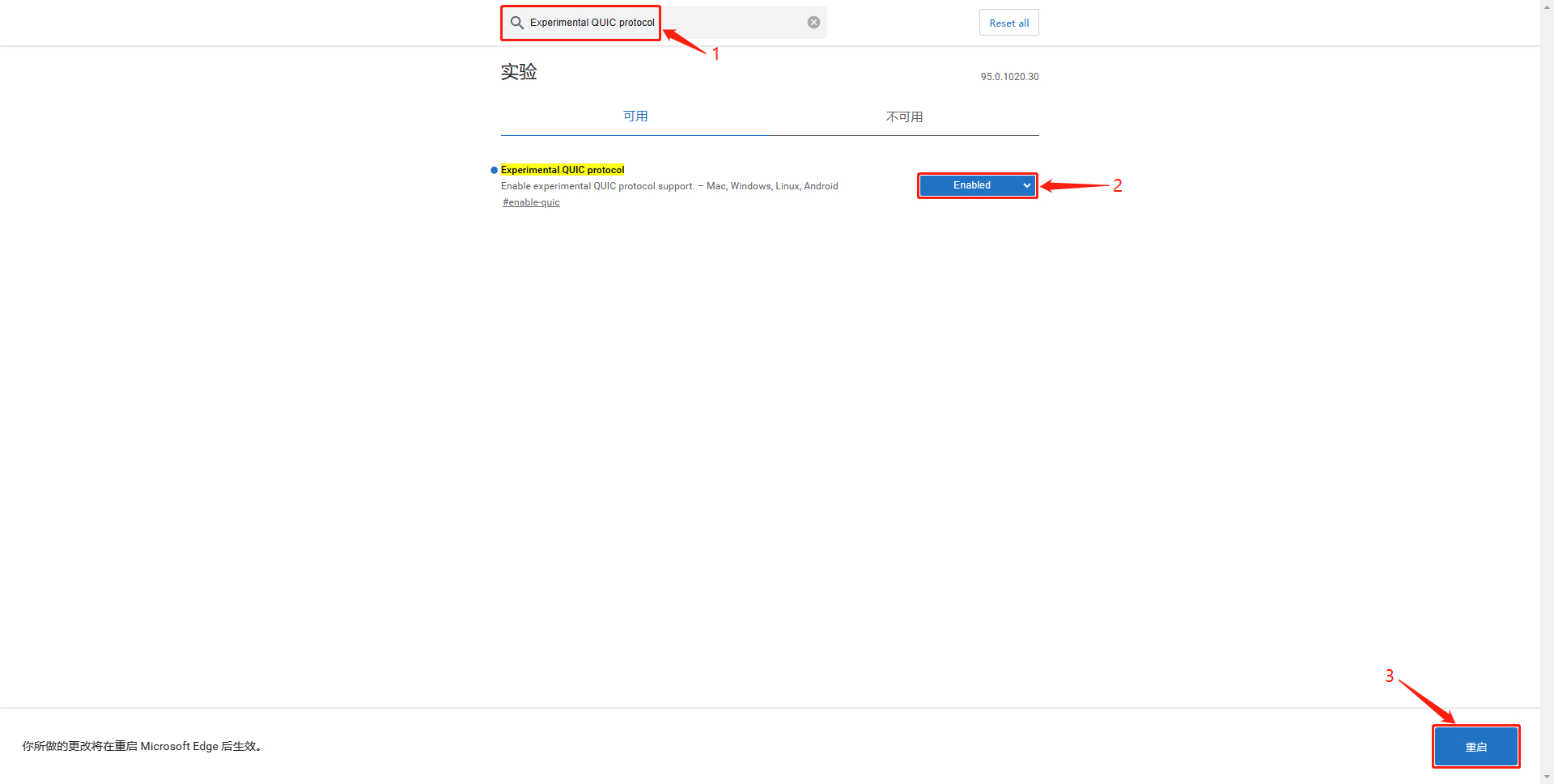Click the QUIC protocol support description text
Image resolution: width=1554 pixels, height=784 pixels.
point(669,186)
